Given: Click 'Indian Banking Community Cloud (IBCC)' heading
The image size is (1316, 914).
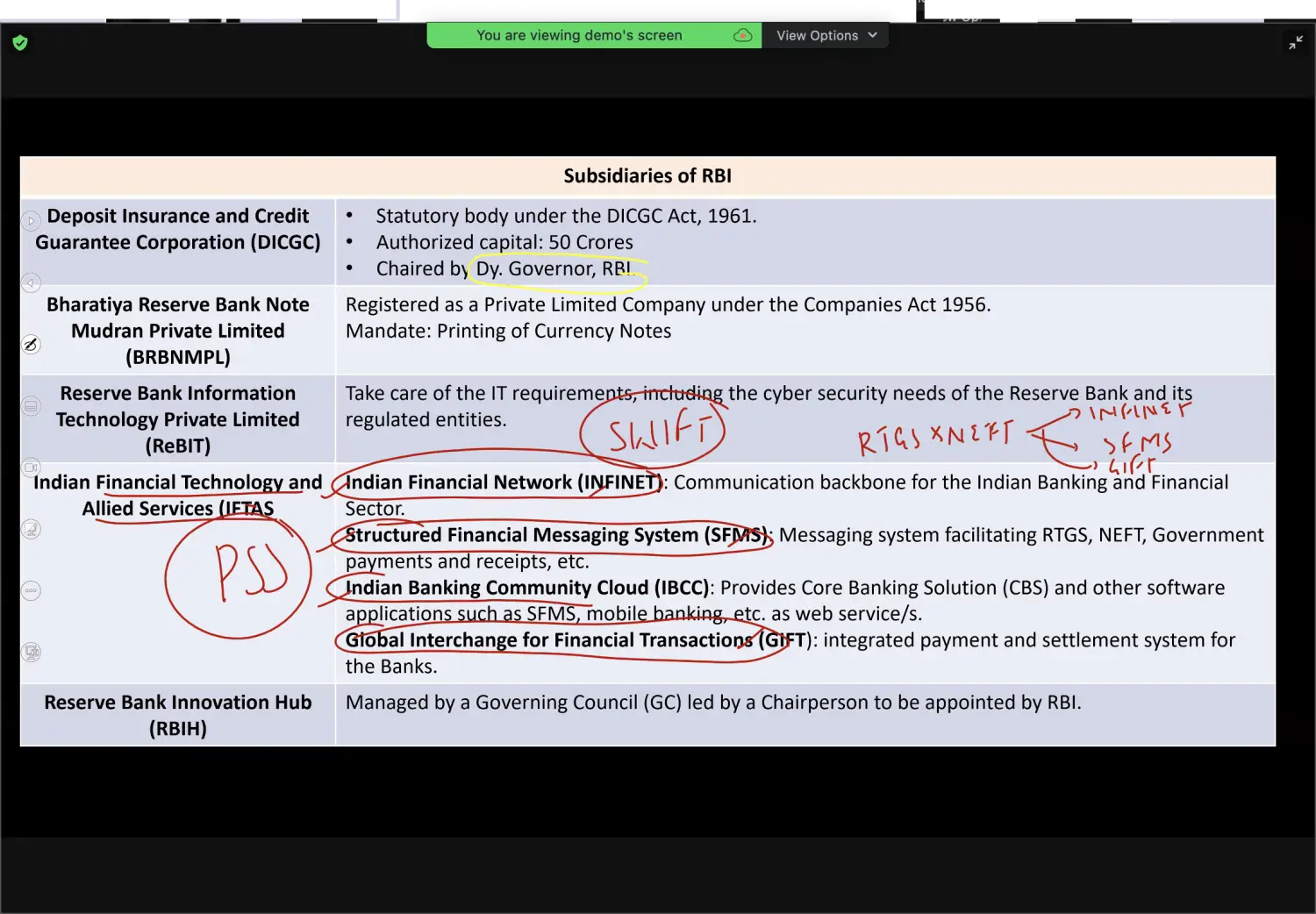Looking at the screenshot, I should pos(527,588).
